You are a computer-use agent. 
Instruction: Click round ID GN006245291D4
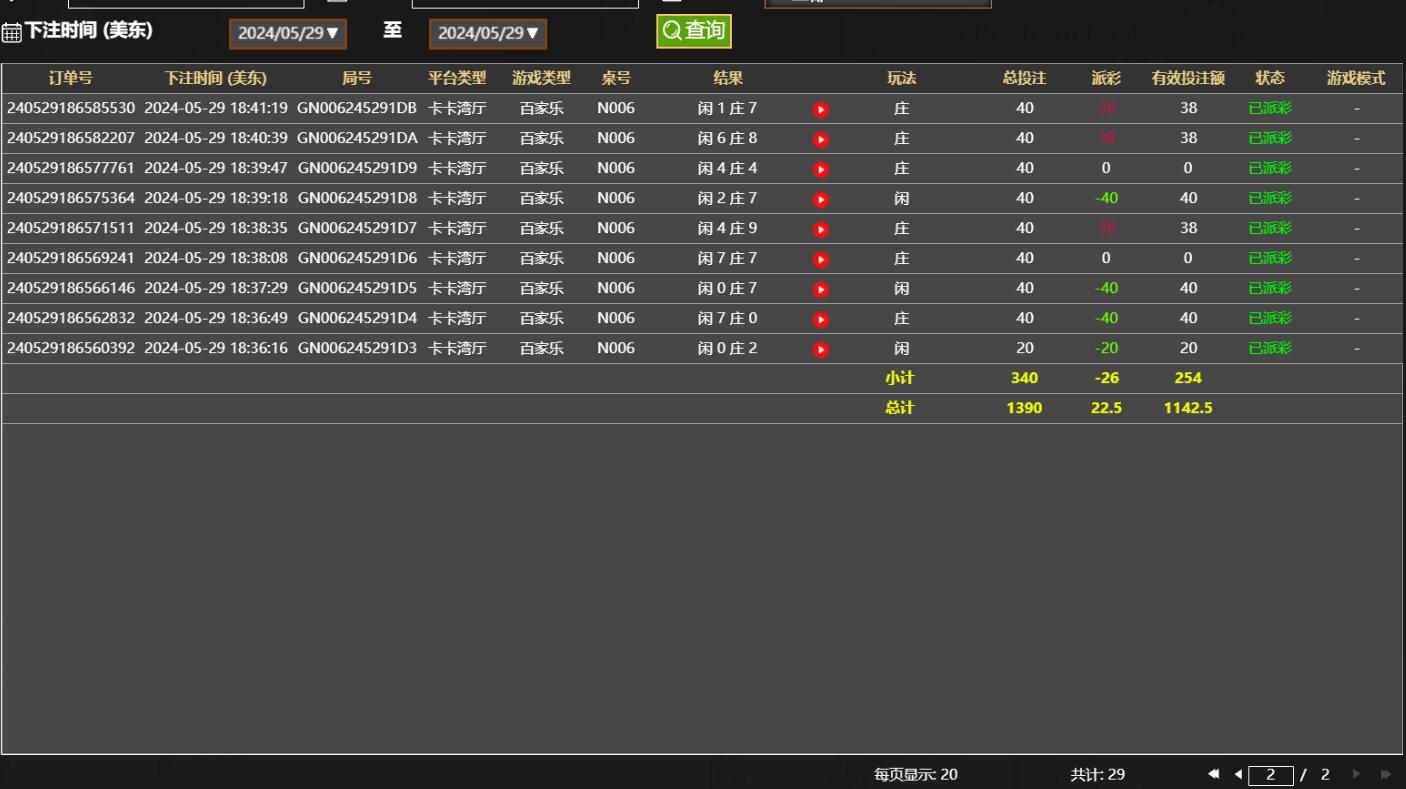[357, 318]
